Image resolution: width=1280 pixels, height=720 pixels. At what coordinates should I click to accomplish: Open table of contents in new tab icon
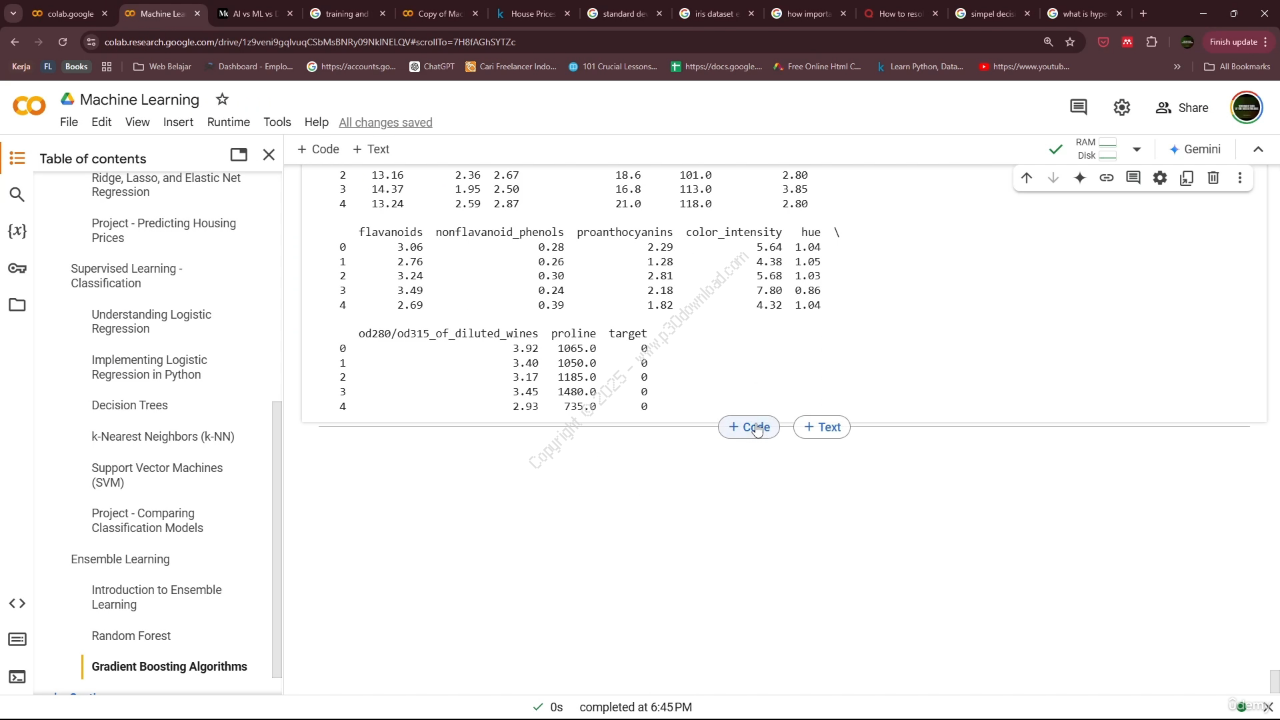pos(238,155)
